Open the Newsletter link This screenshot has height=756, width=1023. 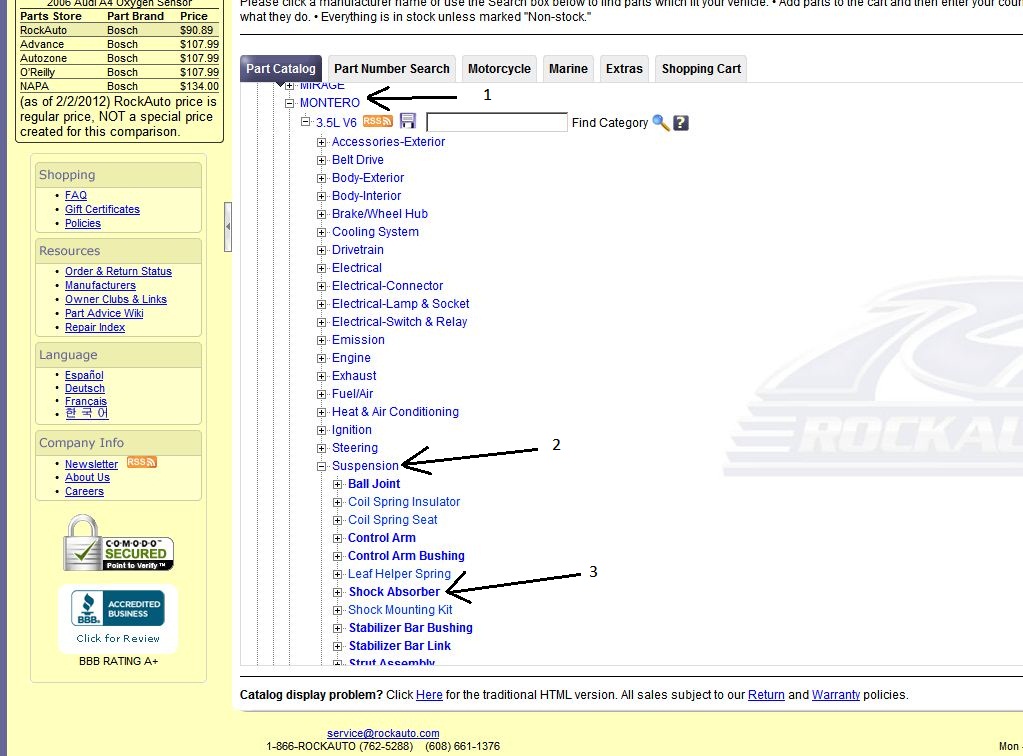91,464
